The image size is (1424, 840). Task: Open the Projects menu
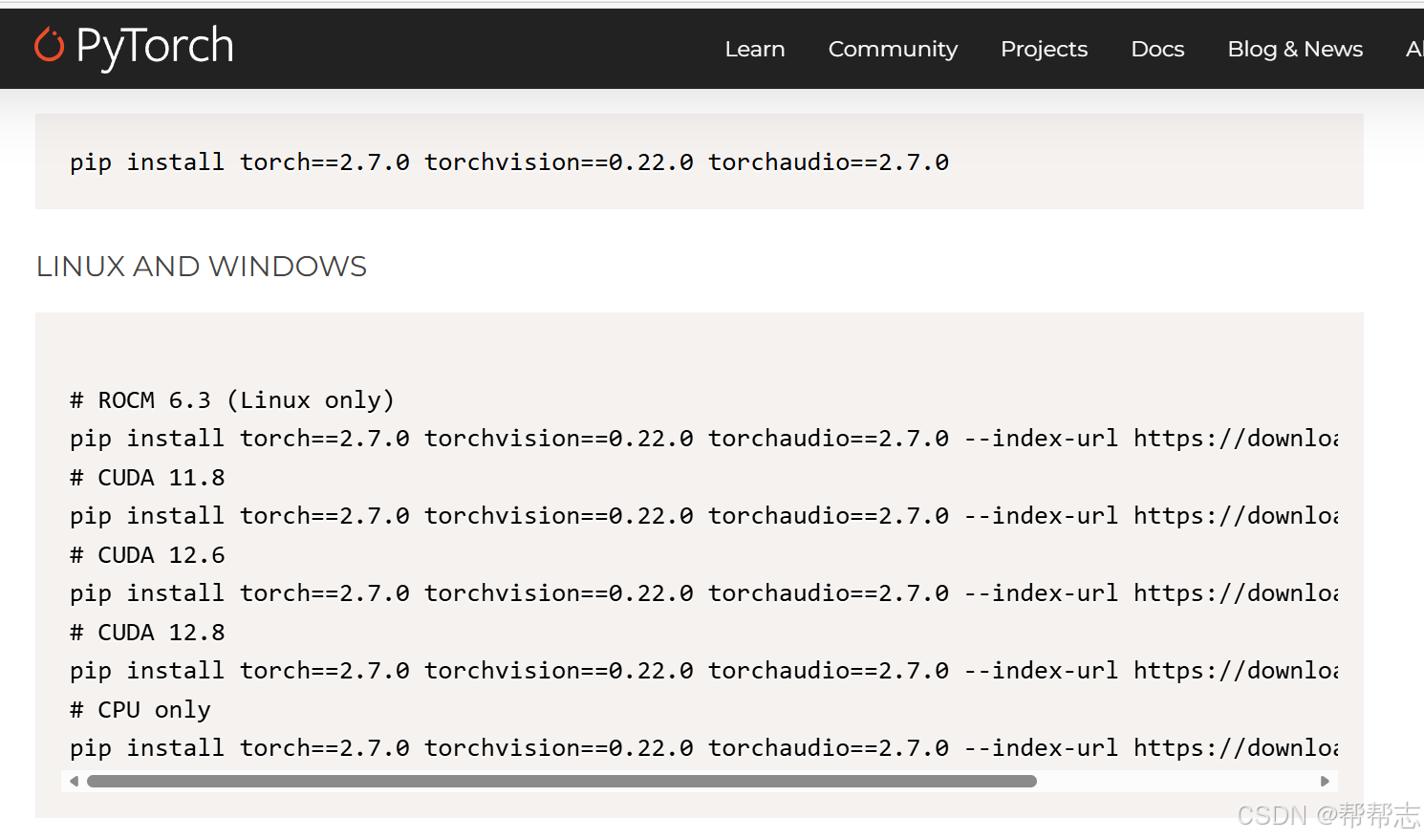[1044, 49]
